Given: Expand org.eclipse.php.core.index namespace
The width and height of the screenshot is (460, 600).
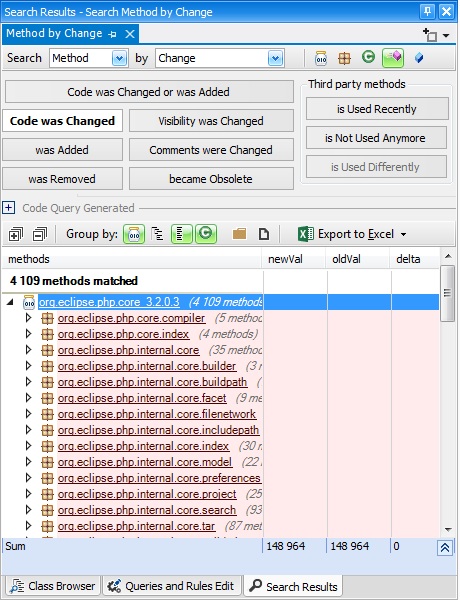Looking at the screenshot, I should pyautogui.click(x=28, y=334).
